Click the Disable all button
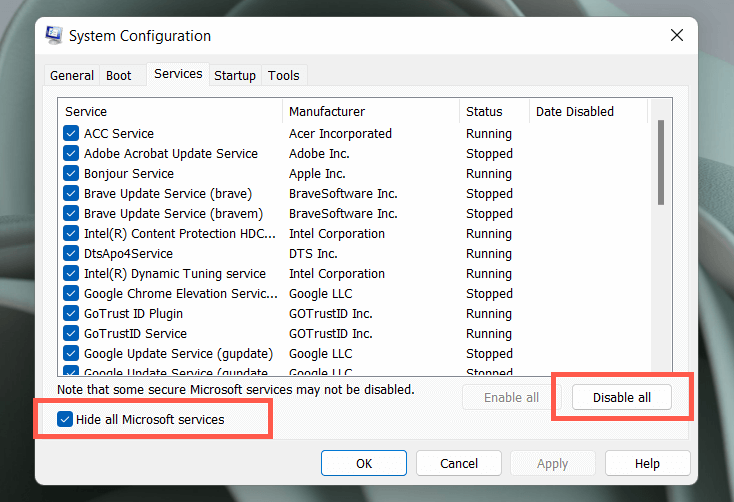 pyautogui.click(x=622, y=397)
